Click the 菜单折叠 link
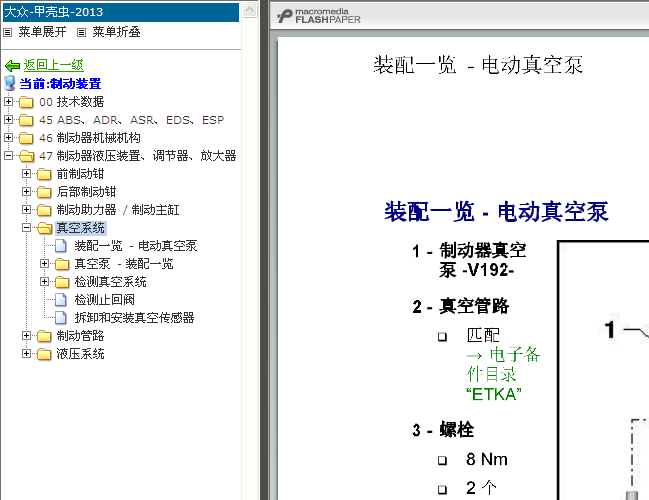Image resolution: width=649 pixels, height=500 pixels. [116, 32]
